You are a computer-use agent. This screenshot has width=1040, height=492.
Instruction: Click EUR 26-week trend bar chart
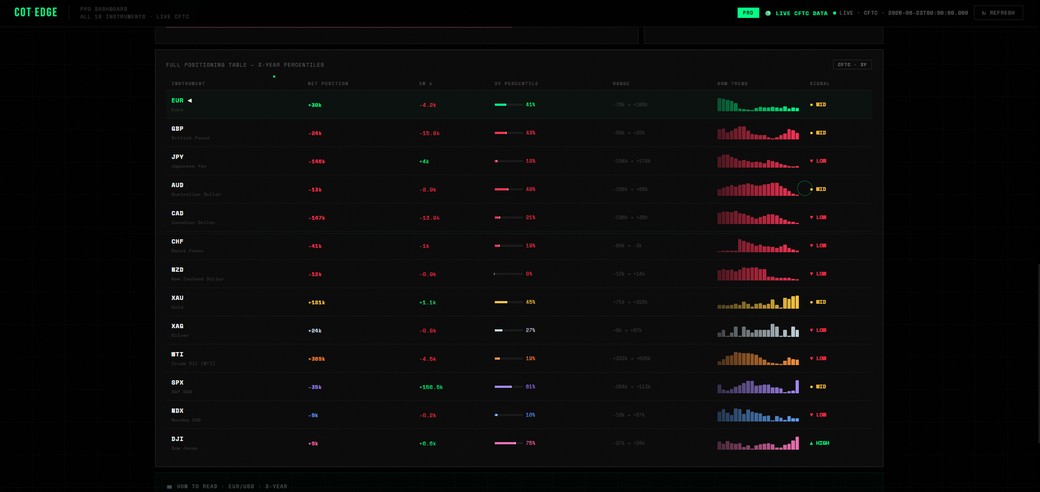758,105
